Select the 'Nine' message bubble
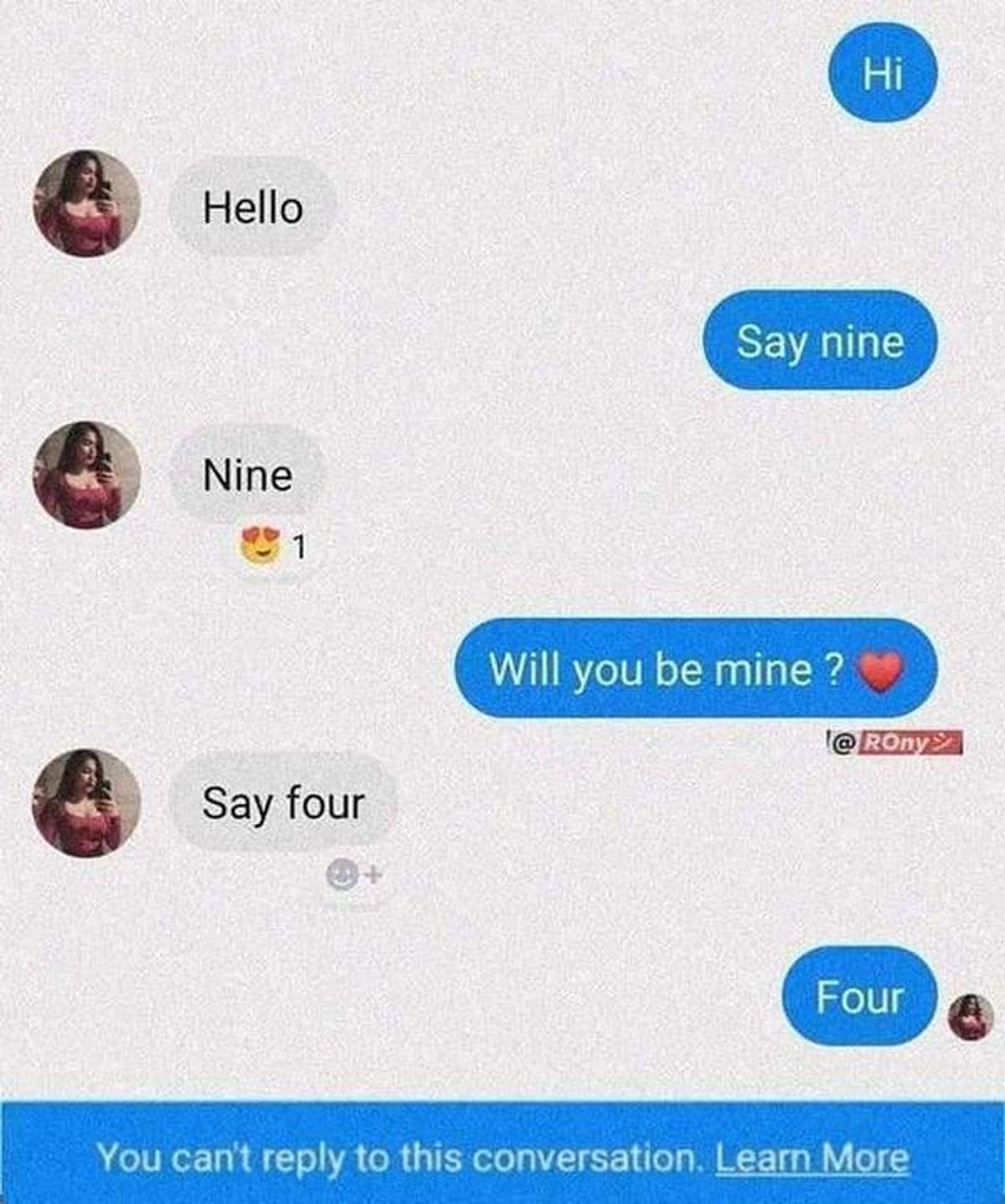The image size is (1005, 1204). (248, 475)
